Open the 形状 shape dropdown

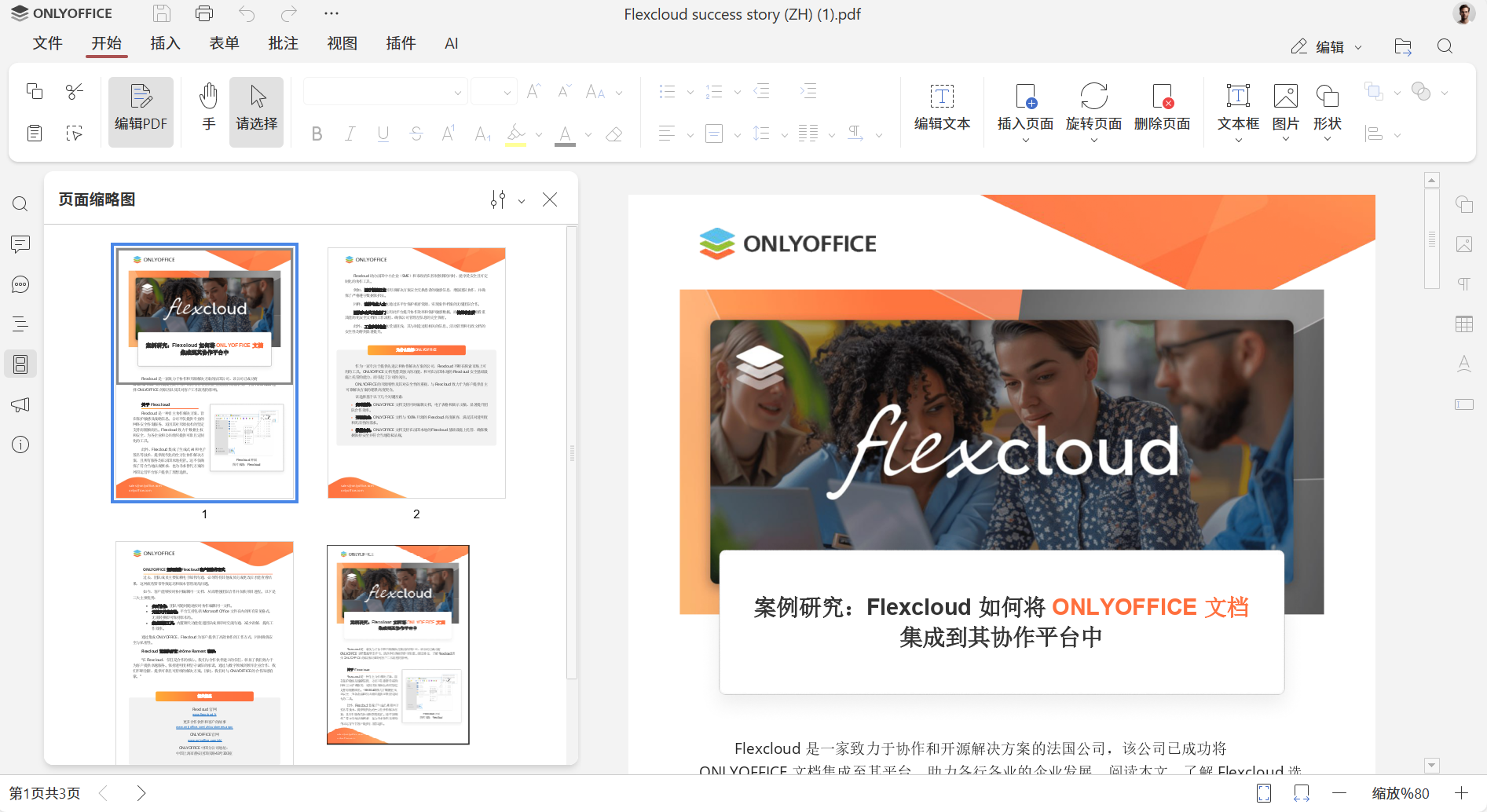(x=1328, y=139)
